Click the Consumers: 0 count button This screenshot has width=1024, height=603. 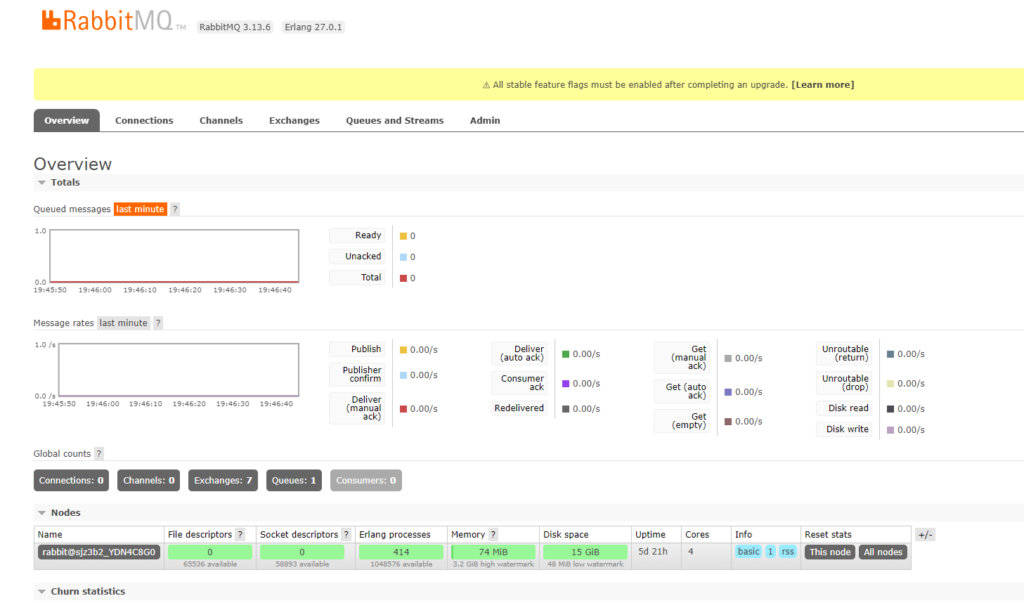click(x=366, y=480)
